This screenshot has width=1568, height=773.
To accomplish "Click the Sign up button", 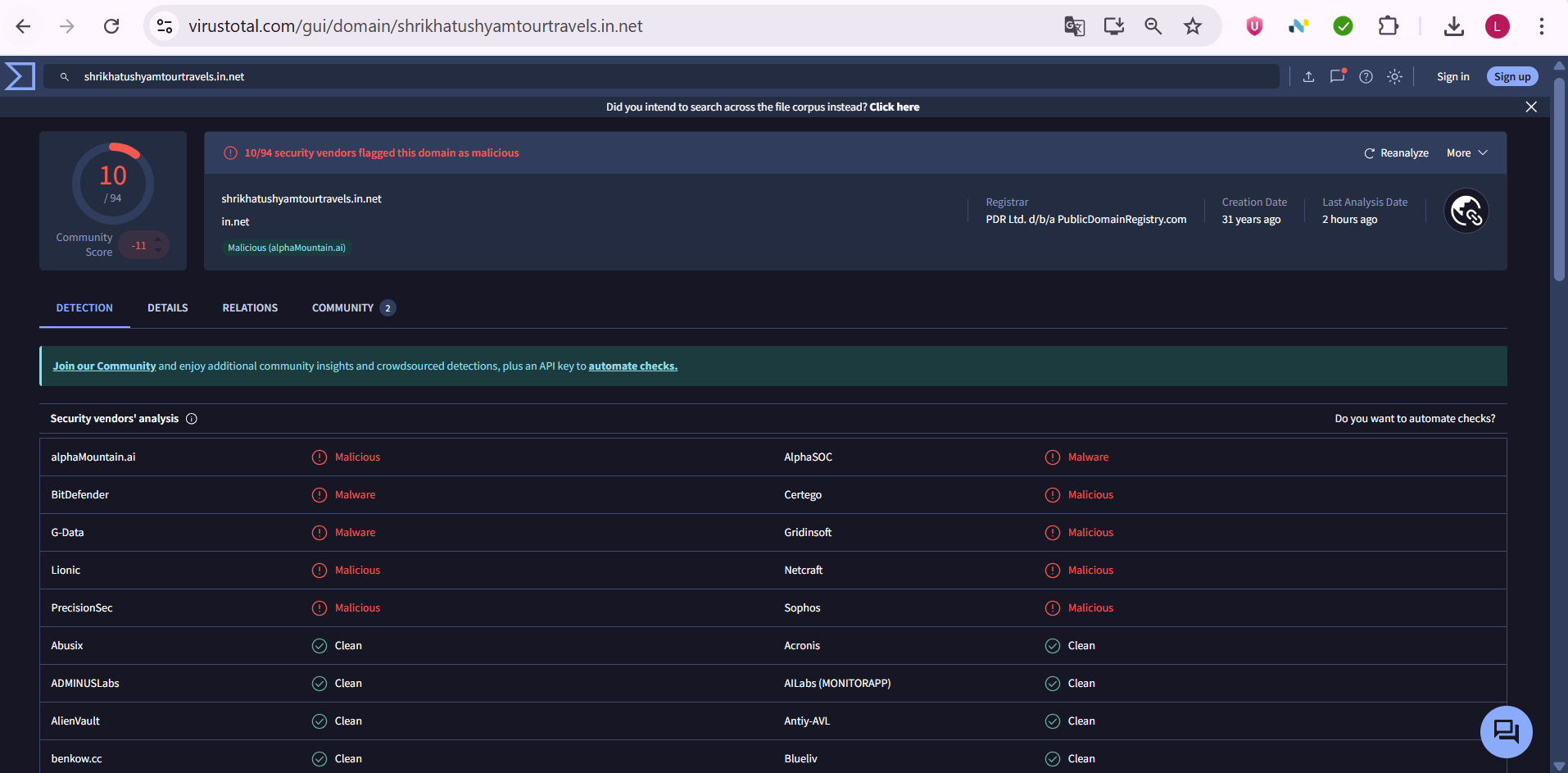I will [1511, 76].
